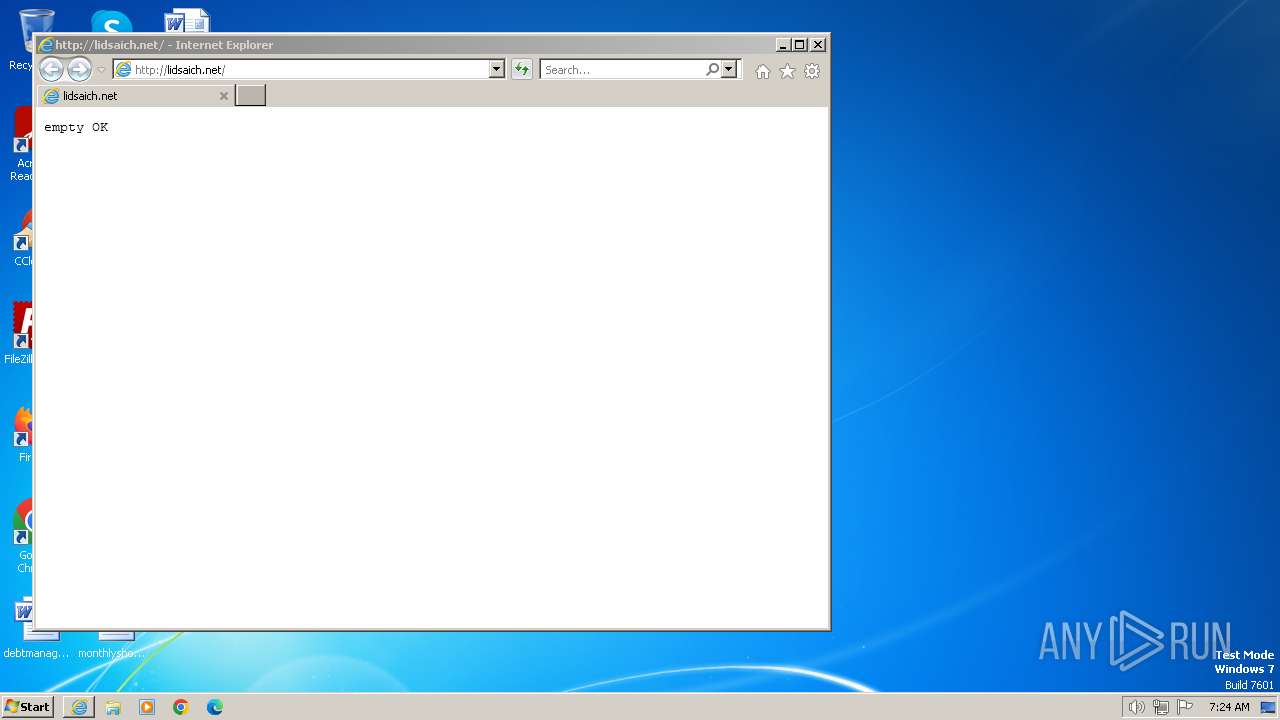Open File Explorer from the taskbar

pyautogui.click(x=113, y=707)
